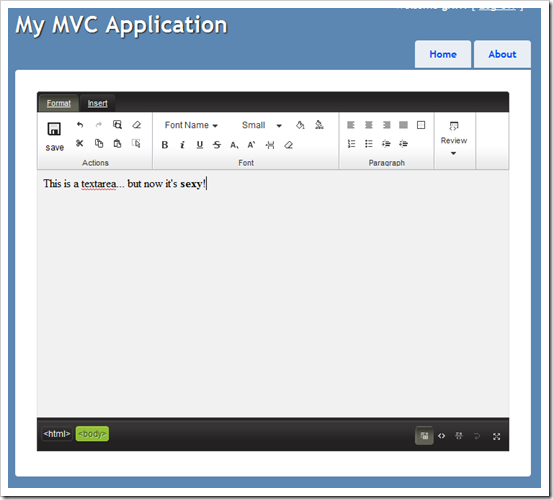
Task: Open the Font Name dropdown
Action: pos(191,125)
